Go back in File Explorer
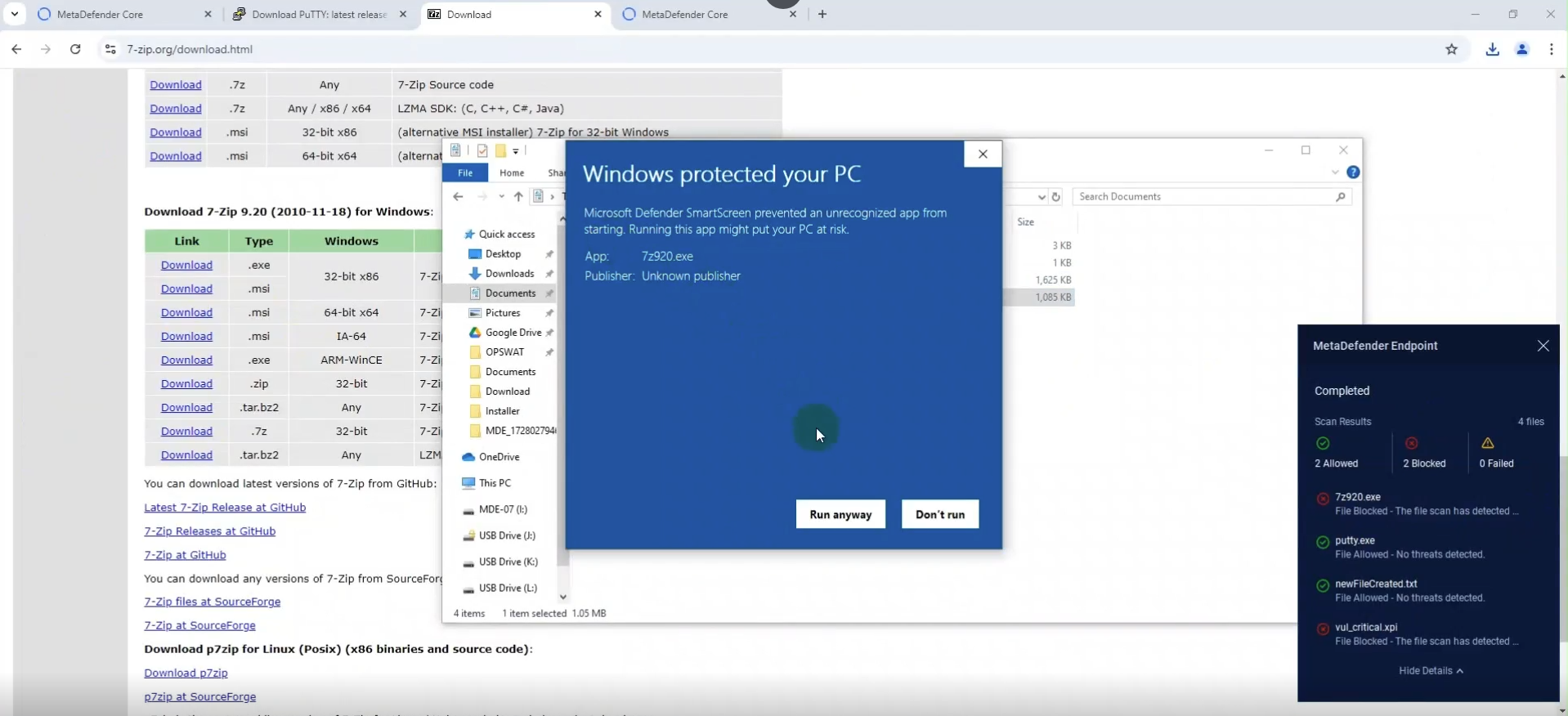 (459, 196)
